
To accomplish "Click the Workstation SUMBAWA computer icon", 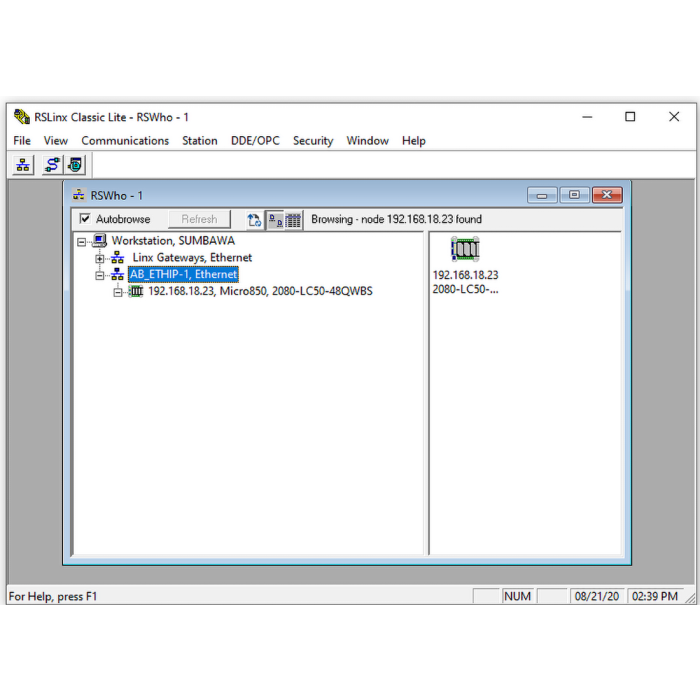I will [x=100, y=241].
